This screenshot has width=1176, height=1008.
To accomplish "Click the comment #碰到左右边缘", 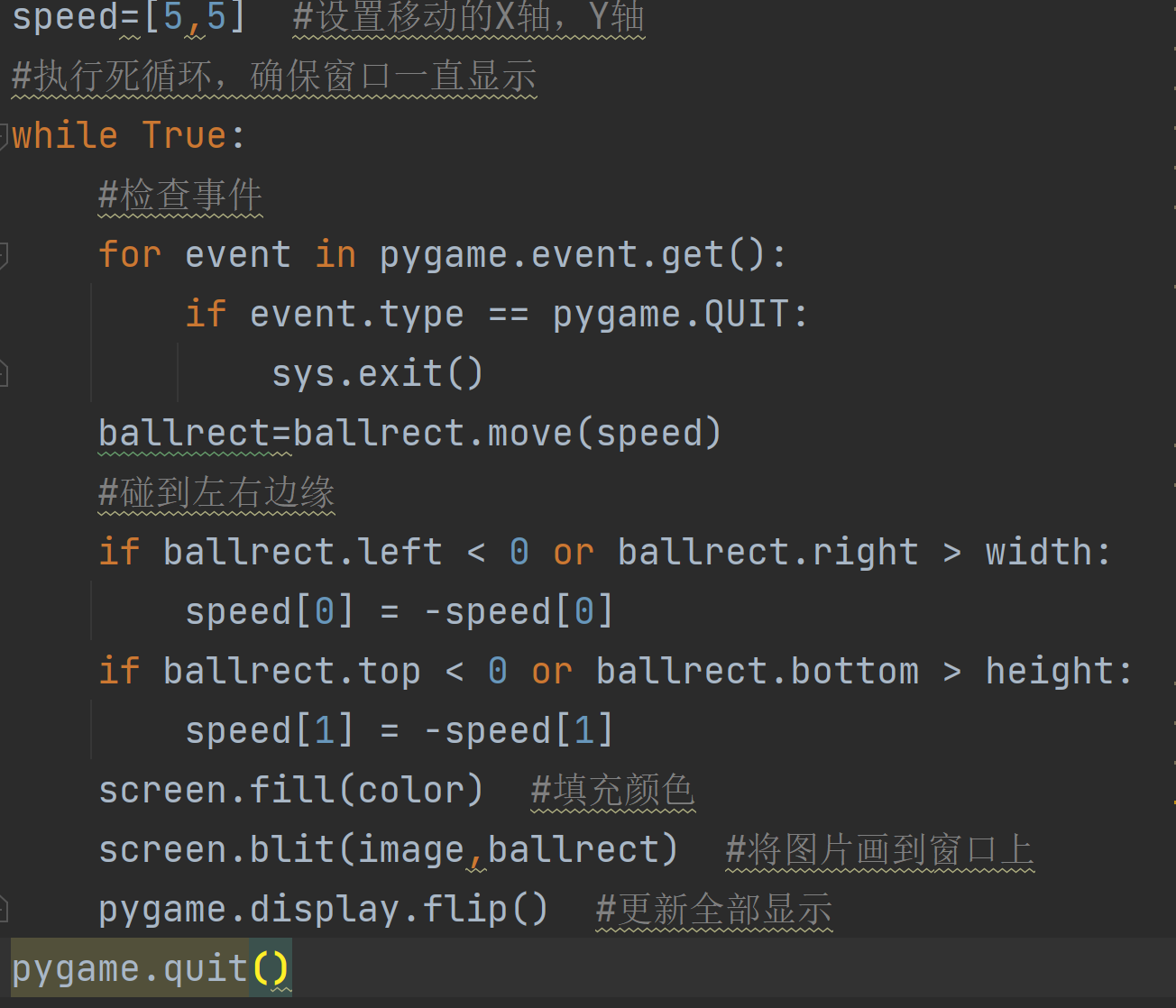I will pyautogui.click(x=216, y=493).
